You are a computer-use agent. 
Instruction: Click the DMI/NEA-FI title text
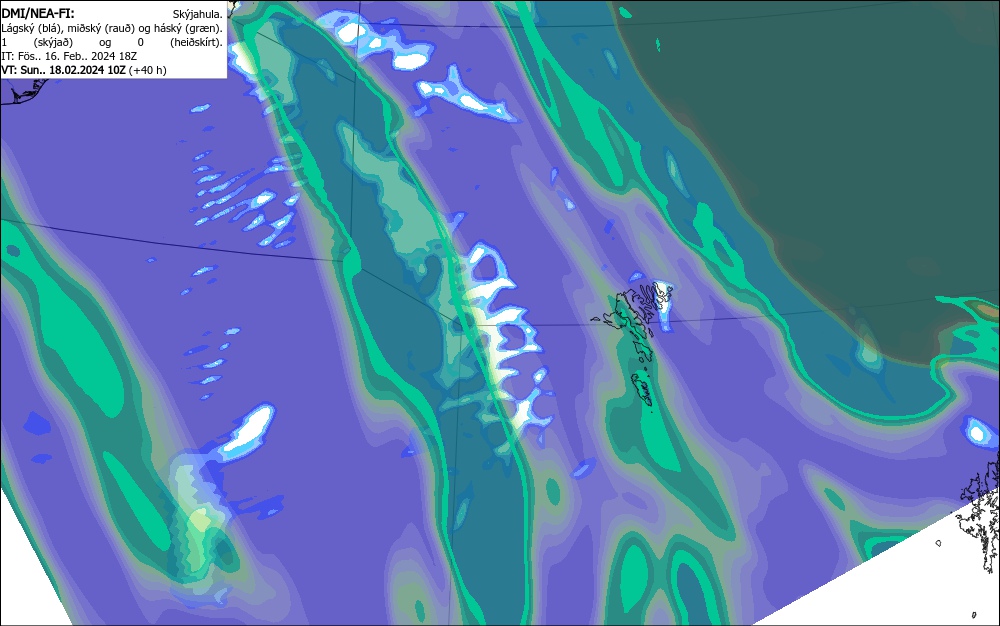[38, 13]
